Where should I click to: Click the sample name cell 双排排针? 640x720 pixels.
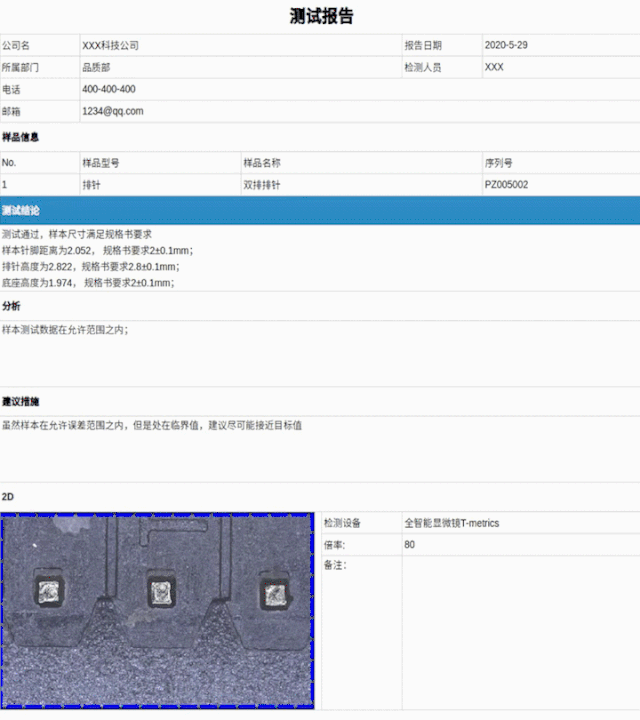point(261,185)
